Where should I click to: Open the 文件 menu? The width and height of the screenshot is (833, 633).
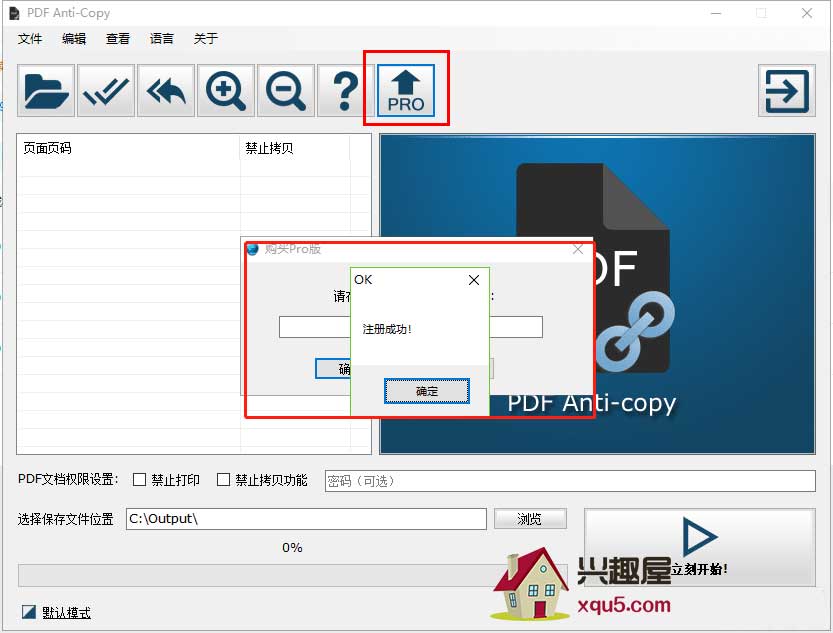click(x=30, y=39)
